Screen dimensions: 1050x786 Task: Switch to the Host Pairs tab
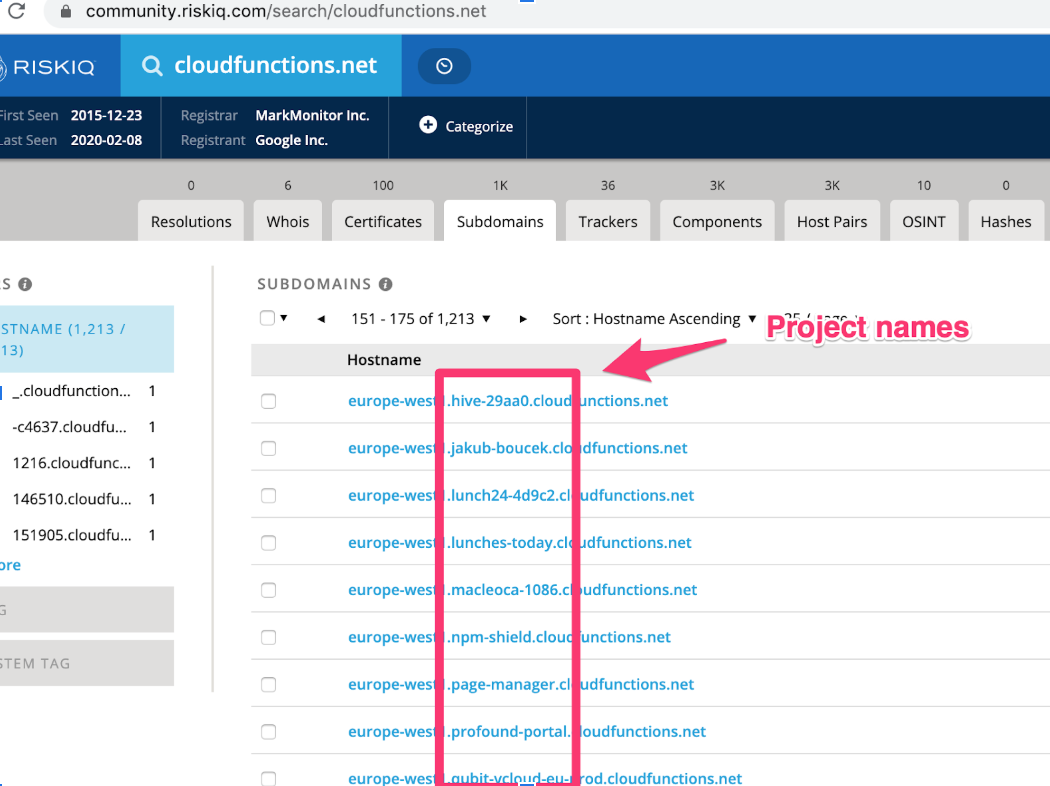tap(832, 221)
